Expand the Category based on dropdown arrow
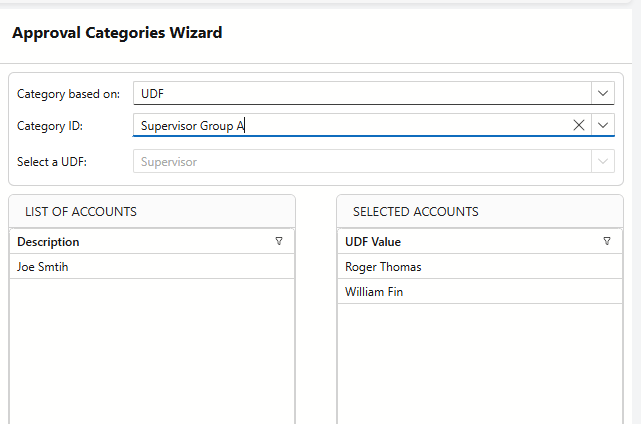This screenshot has width=641, height=424. click(x=603, y=93)
